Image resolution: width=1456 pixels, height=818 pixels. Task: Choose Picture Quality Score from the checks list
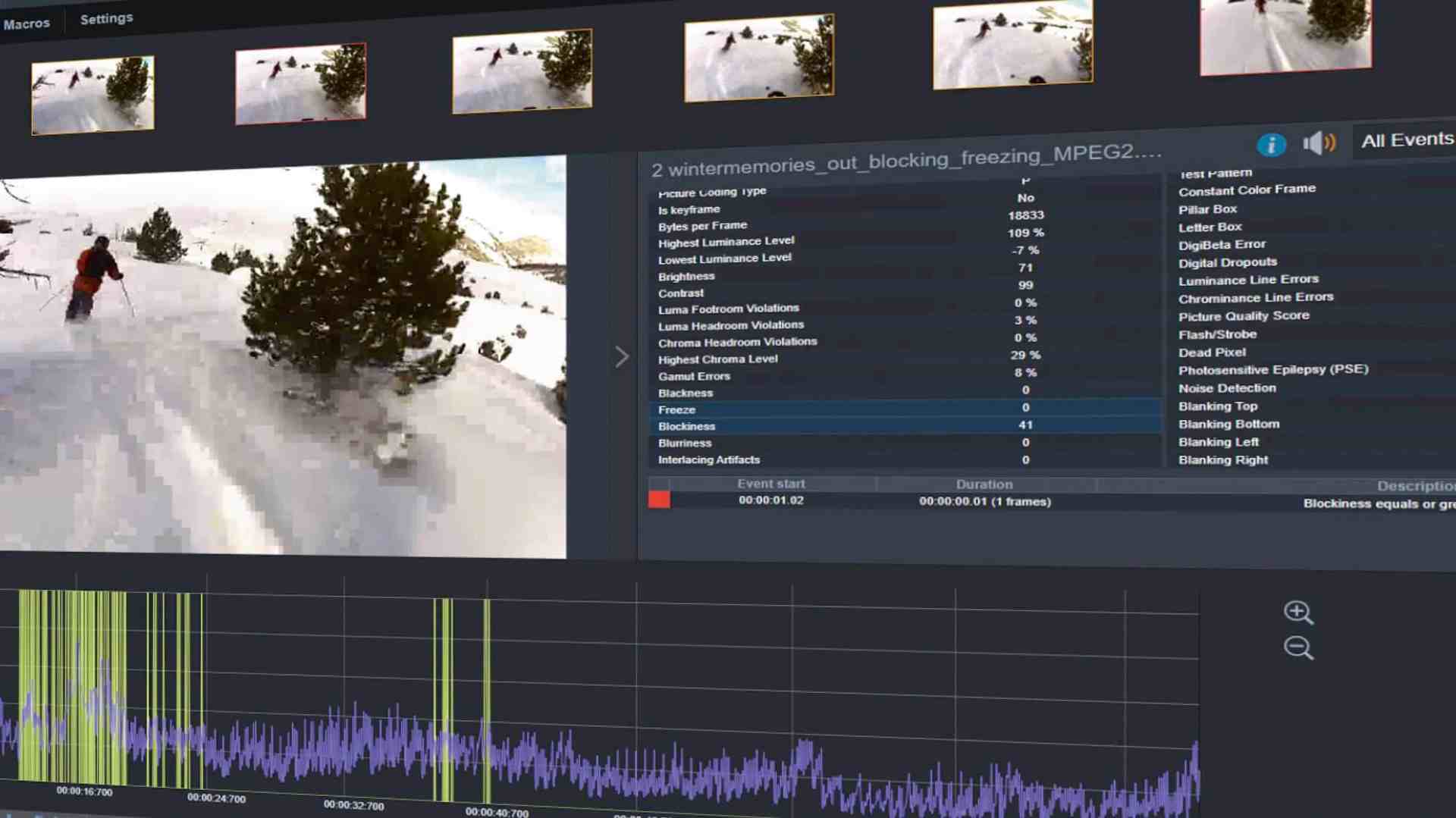pyautogui.click(x=1244, y=316)
